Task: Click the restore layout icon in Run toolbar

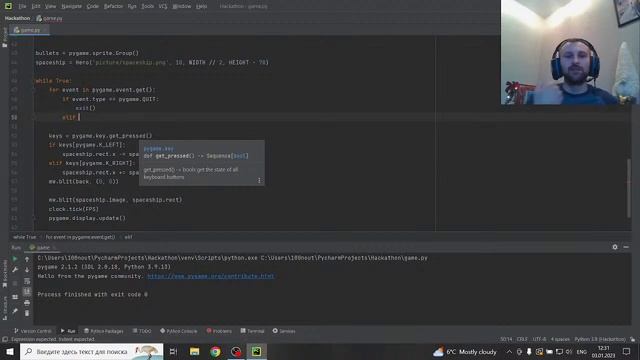Action: [15, 297]
